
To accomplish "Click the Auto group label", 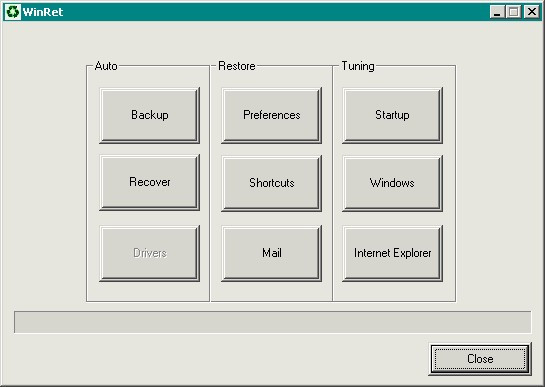I will coord(106,66).
